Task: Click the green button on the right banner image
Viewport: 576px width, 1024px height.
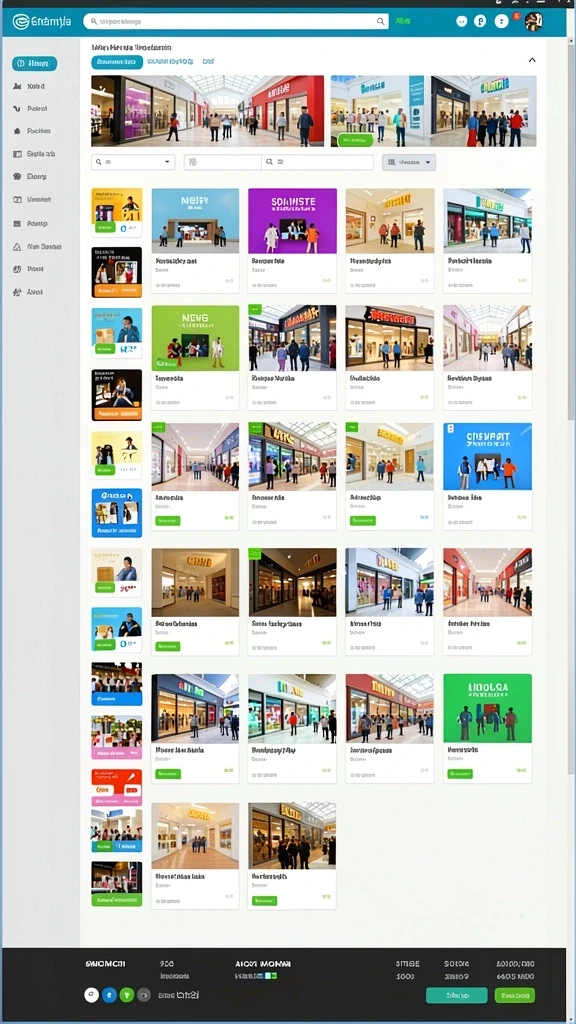Action: (x=355, y=139)
